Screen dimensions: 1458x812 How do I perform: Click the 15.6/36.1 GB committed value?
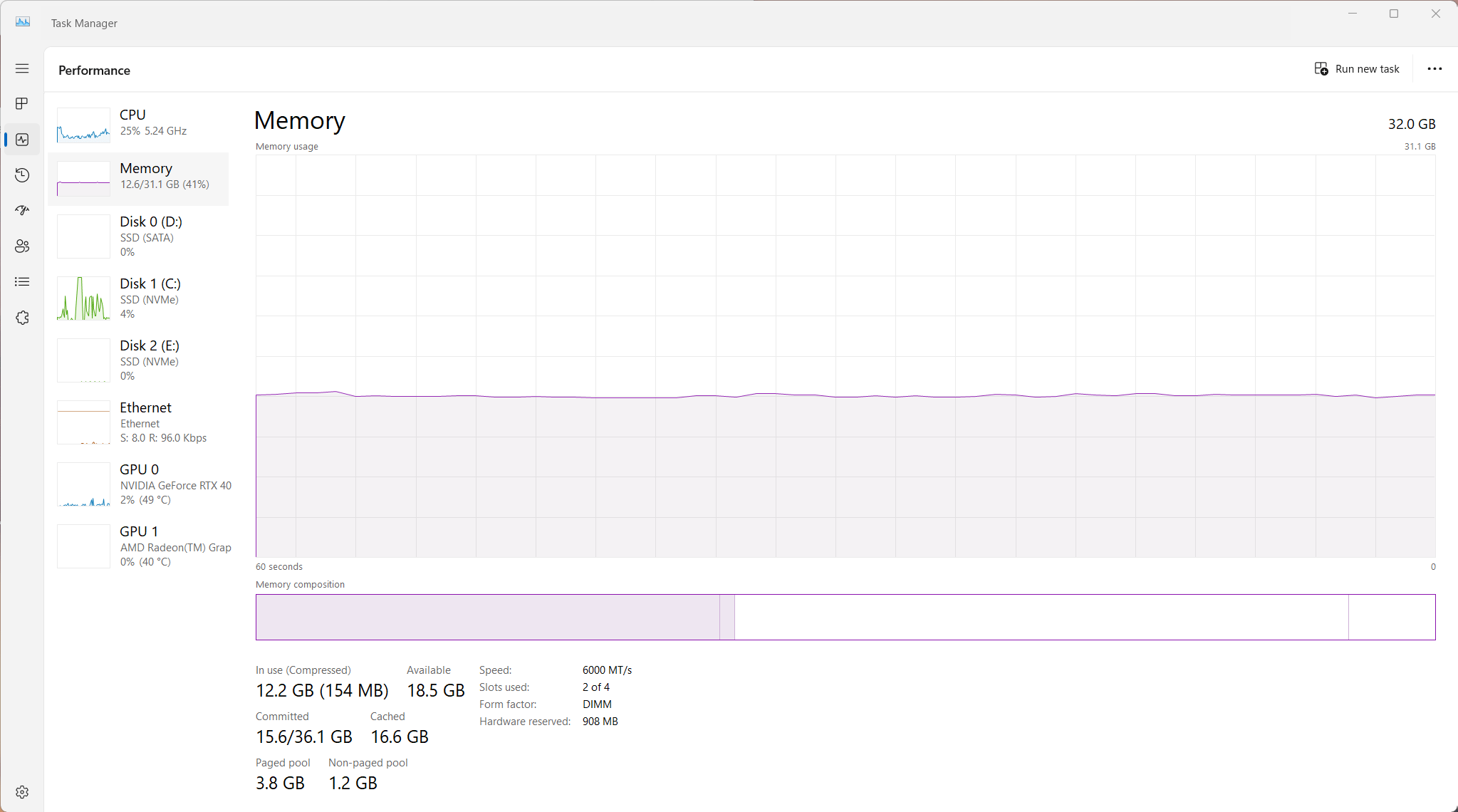coord(304,736)
